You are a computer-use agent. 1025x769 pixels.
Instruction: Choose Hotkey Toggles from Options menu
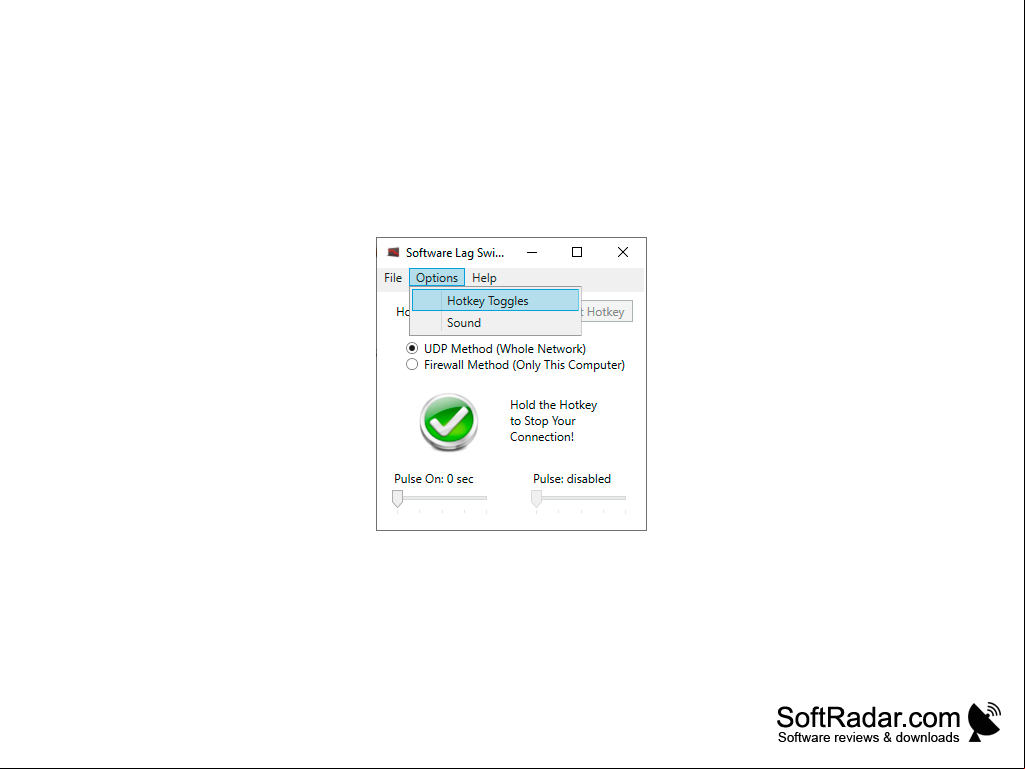496,301
